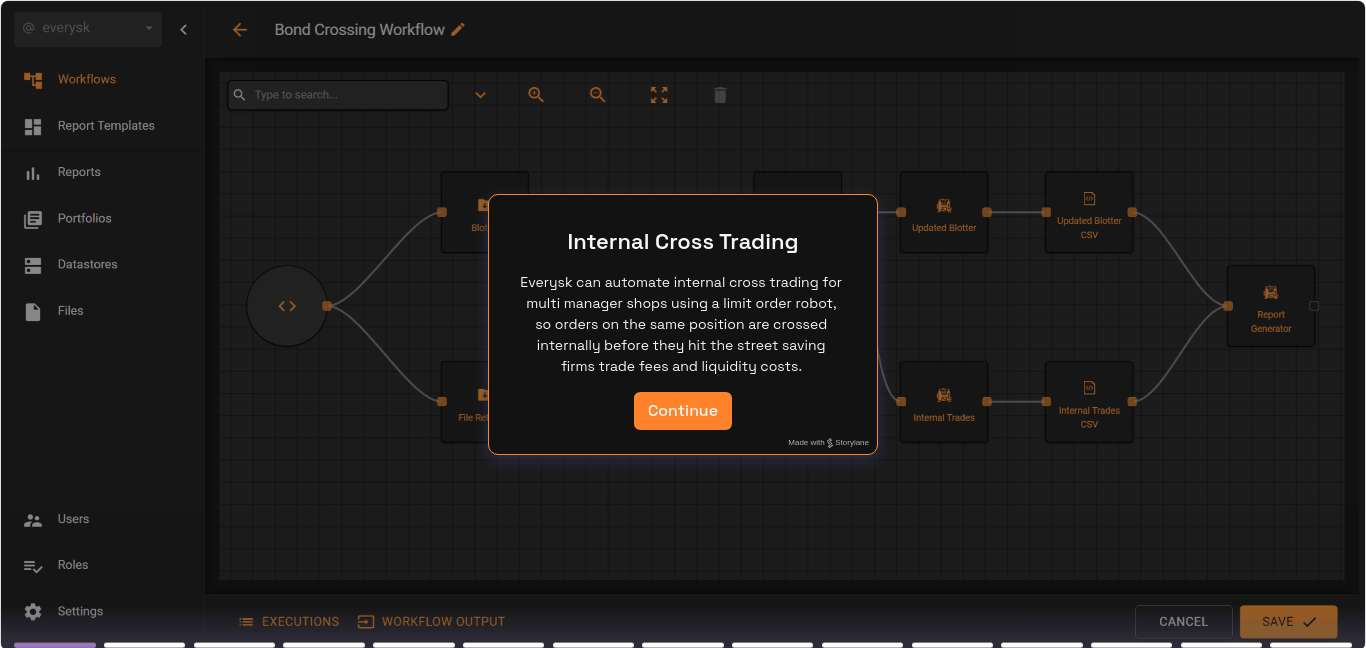The image size is (1366, 648).
Task: Select the Workflows icon in the sidebar
Action: (x=33, y=78)
